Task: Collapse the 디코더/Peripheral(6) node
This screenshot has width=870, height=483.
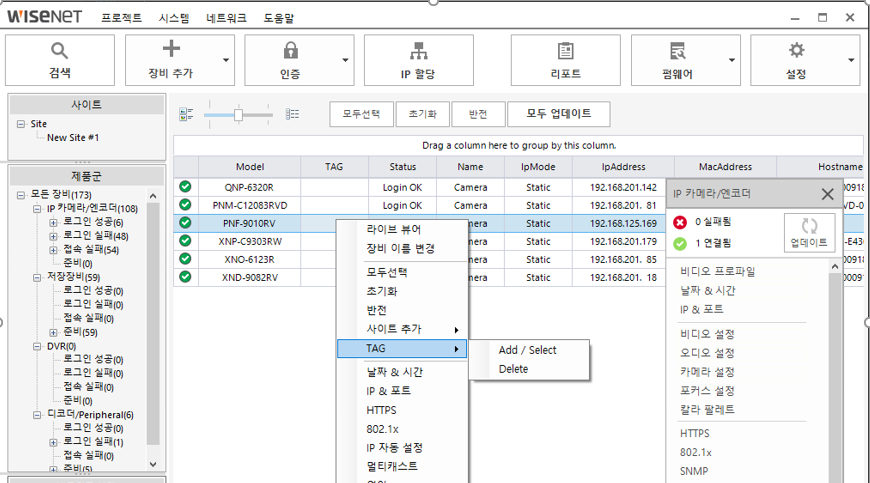Action: point(37,415)
